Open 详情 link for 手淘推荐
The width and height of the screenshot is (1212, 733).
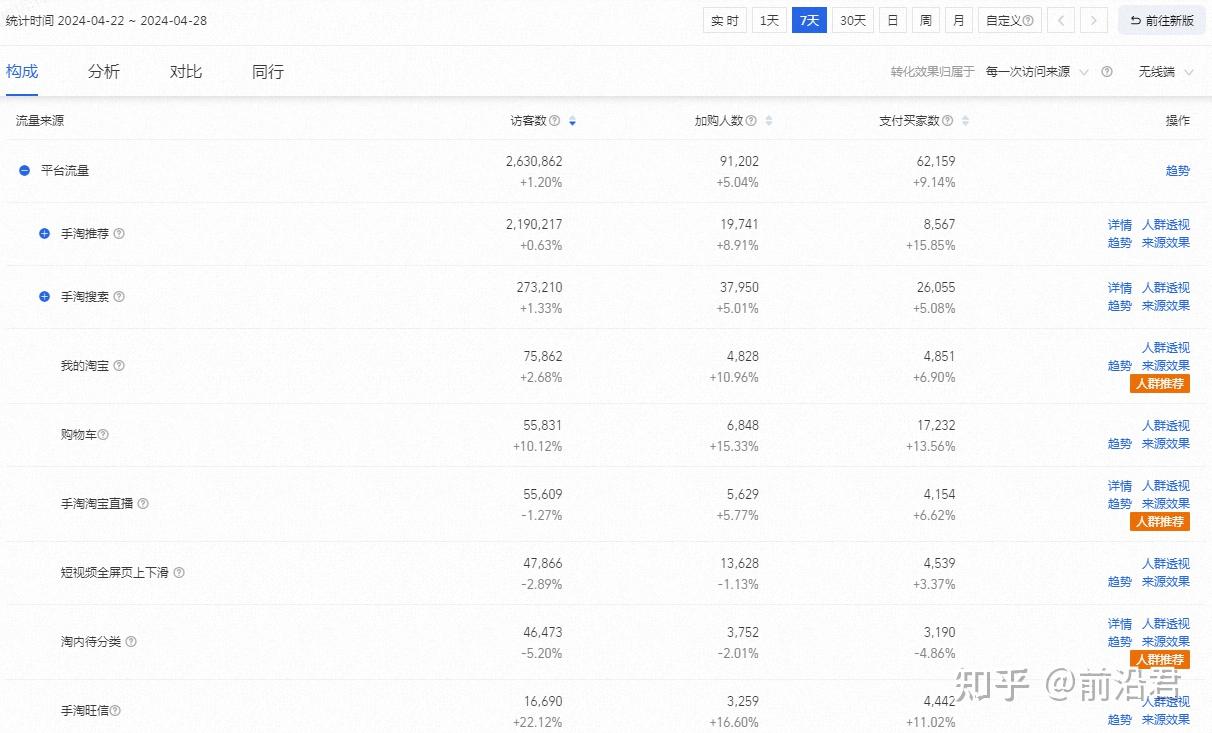(x=1120, y=225)
